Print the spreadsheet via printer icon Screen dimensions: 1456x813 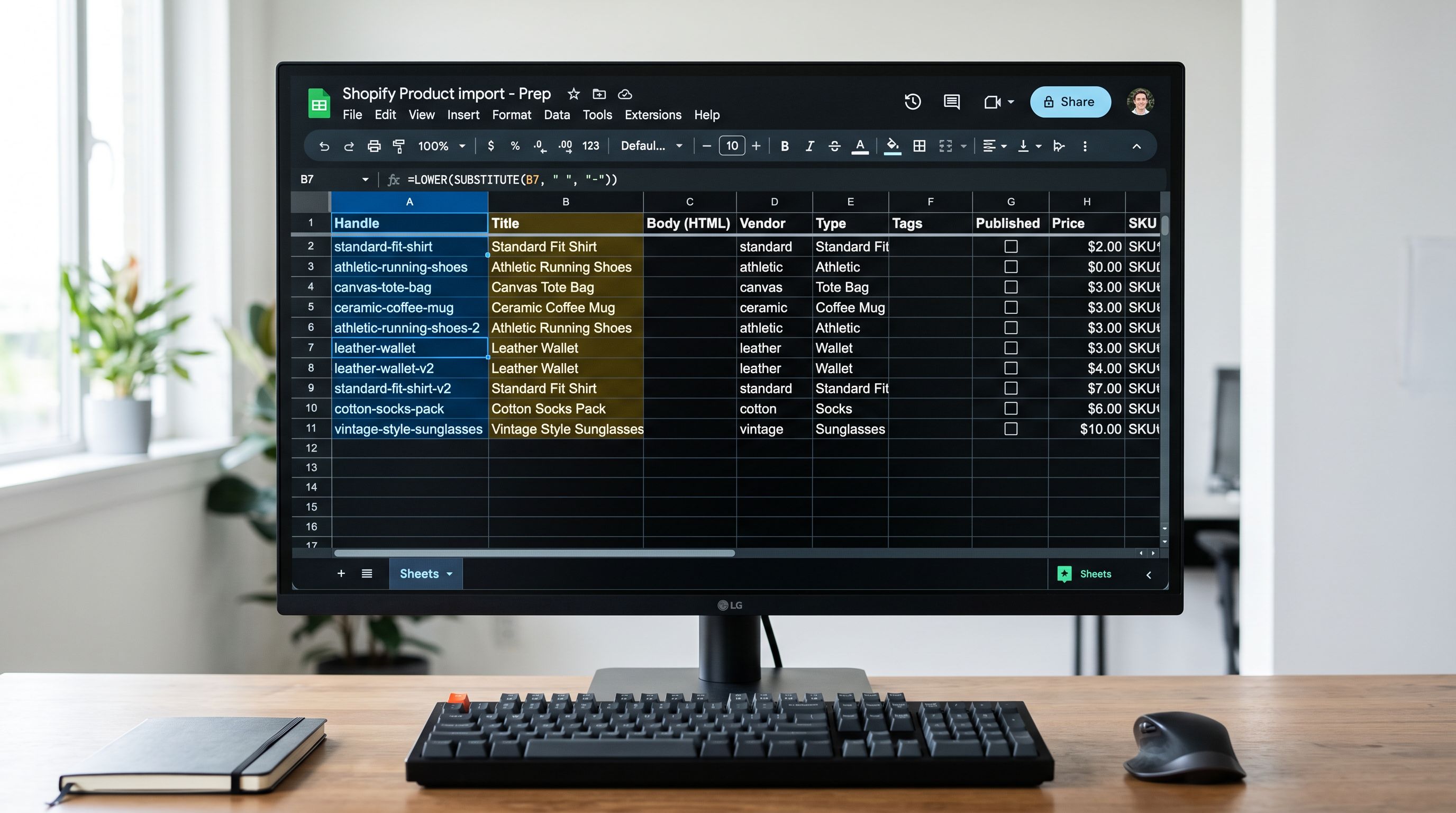374,147
